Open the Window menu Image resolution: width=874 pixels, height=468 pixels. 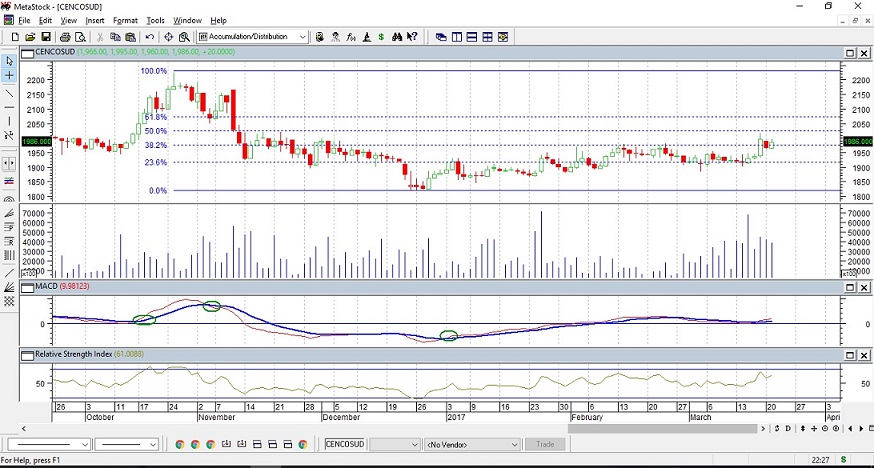click(187, 21)
